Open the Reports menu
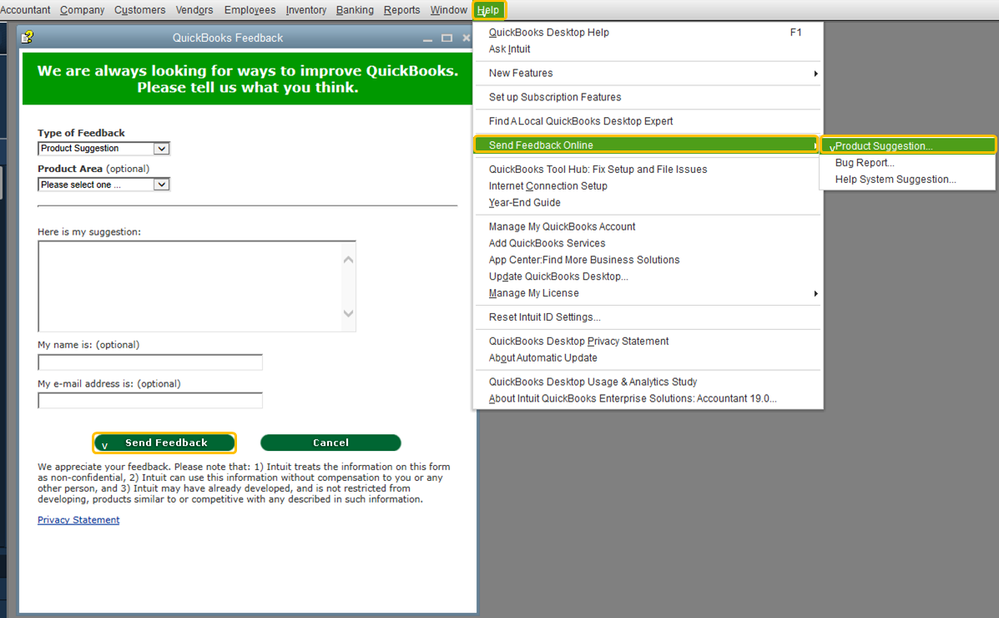Image resolution: width=999 pixels, height=618 pixels. coord(401,10)
